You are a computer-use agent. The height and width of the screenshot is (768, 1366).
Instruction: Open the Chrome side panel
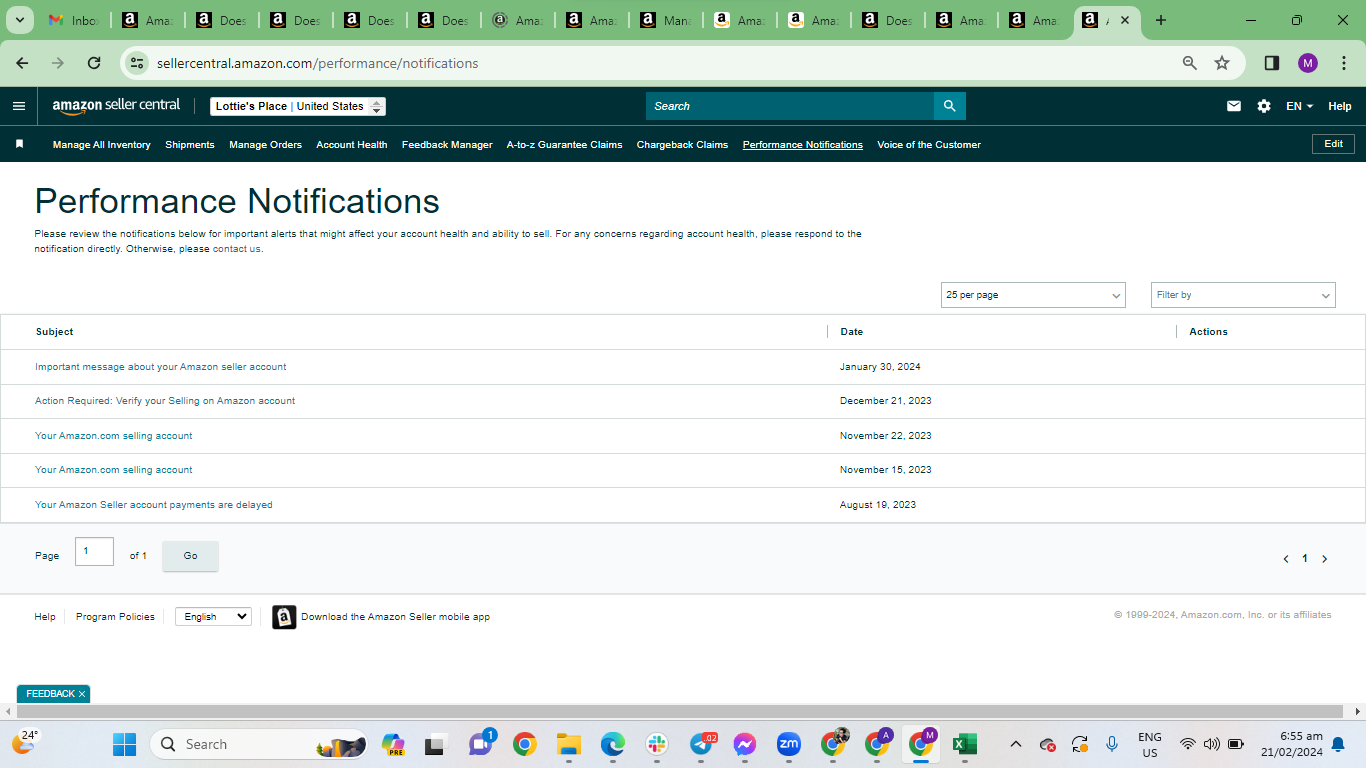tap(1272, 63)
